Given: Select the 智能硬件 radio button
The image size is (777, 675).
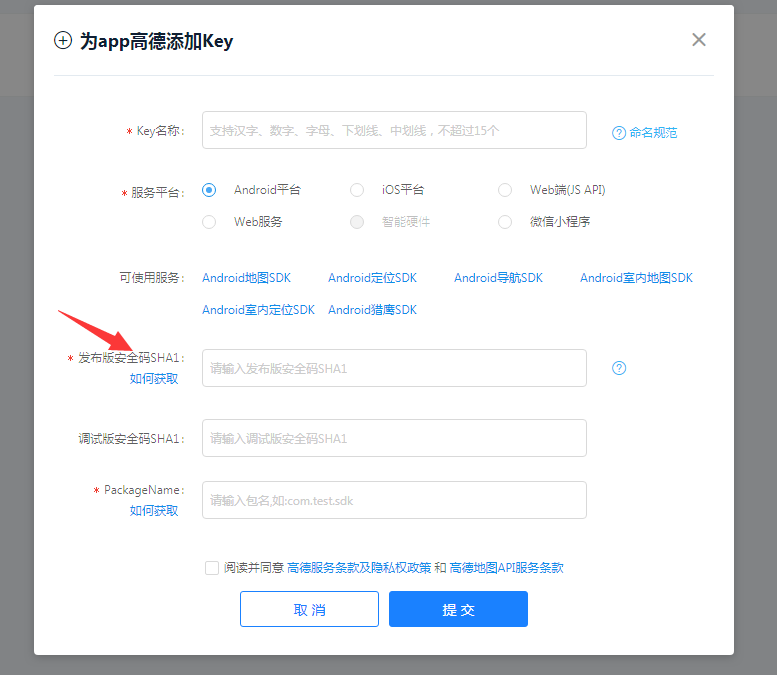Looking at the screenshot, I should pyautogui.click(x=357, y=222).
